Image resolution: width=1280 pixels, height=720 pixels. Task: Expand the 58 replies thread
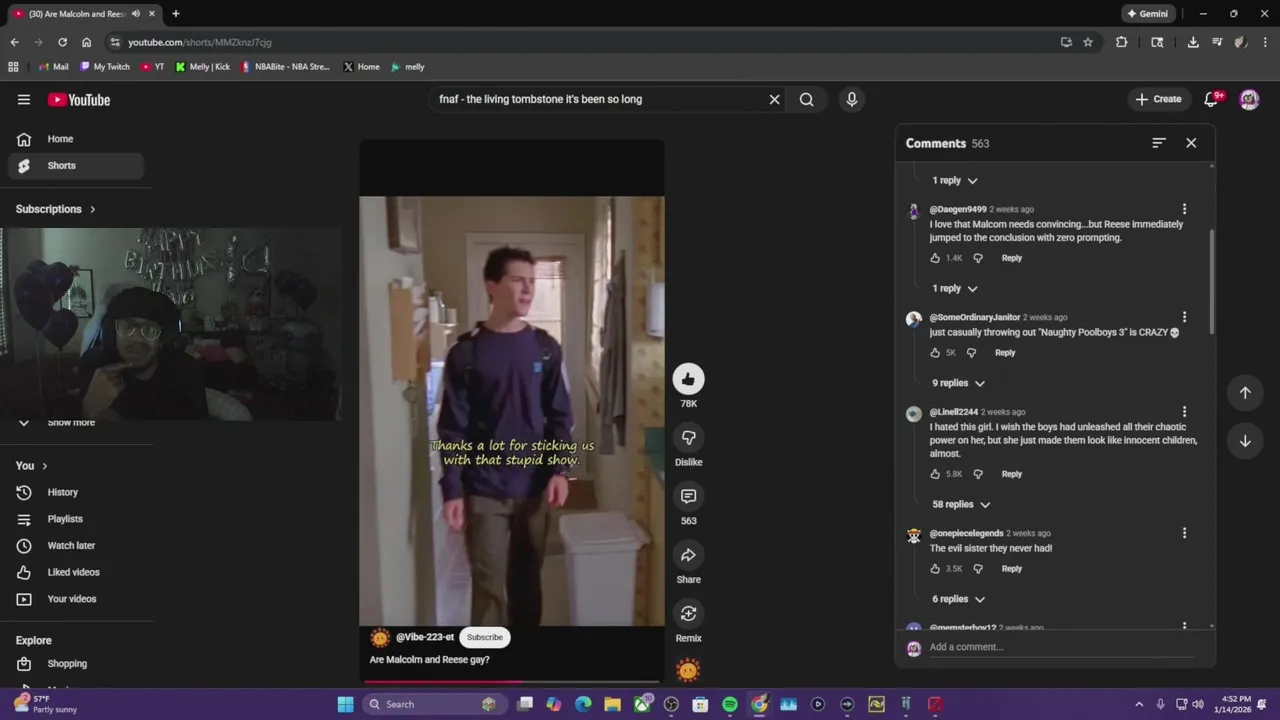[961, 505]
